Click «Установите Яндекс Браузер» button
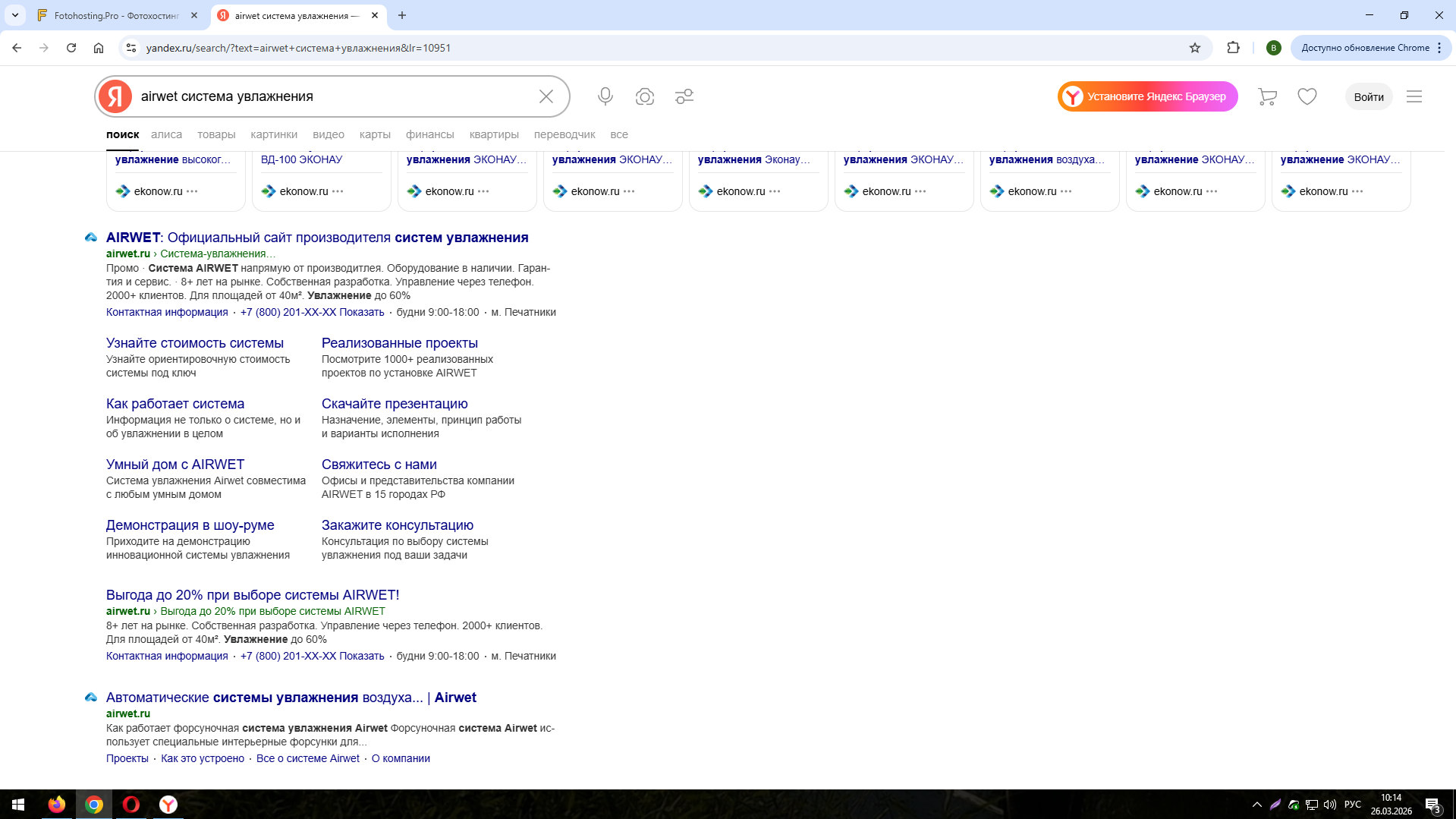Viewport: 1456px width, 819px height. pos(1148,96)
